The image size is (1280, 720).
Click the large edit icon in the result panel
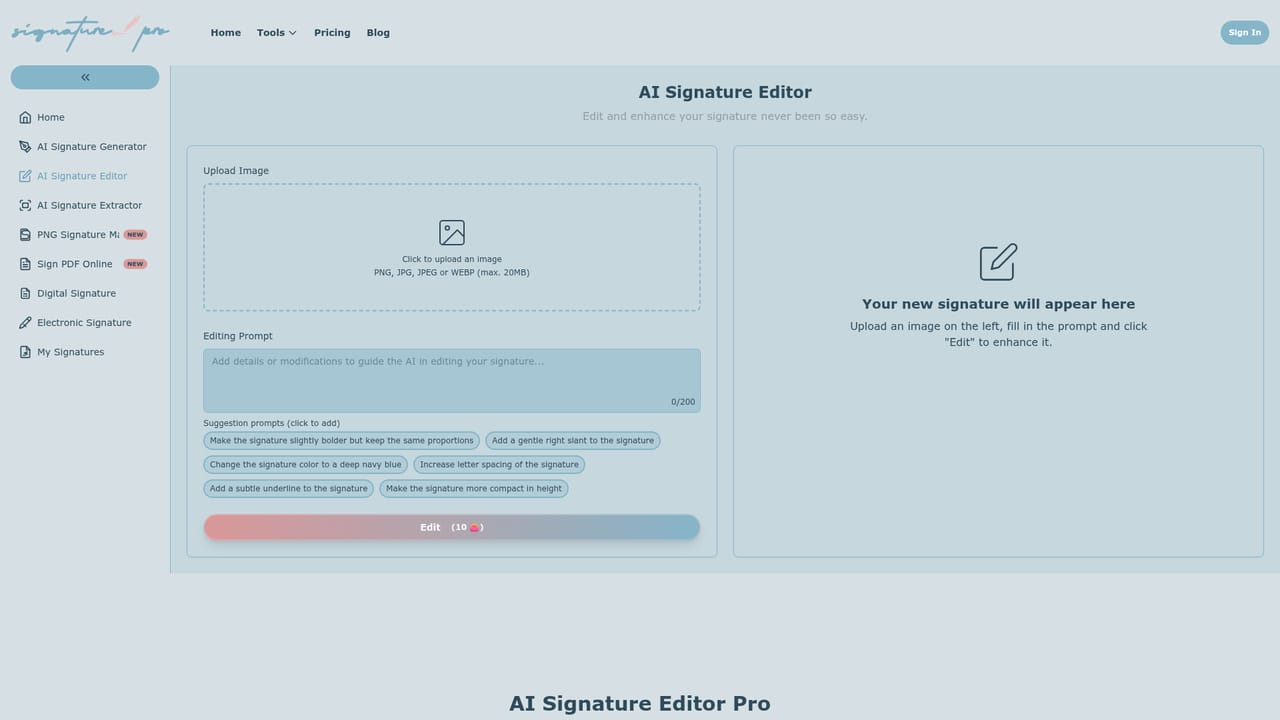pyautogui.click(x=998, y=262)
